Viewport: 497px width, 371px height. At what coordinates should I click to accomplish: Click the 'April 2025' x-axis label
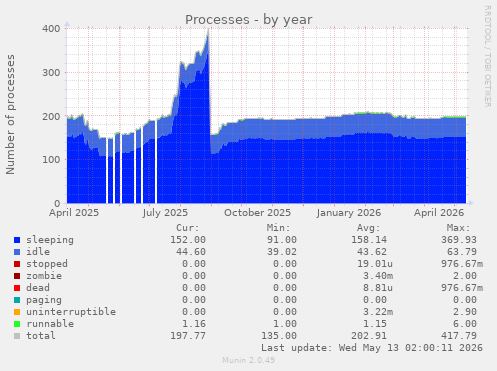[74, 213]
